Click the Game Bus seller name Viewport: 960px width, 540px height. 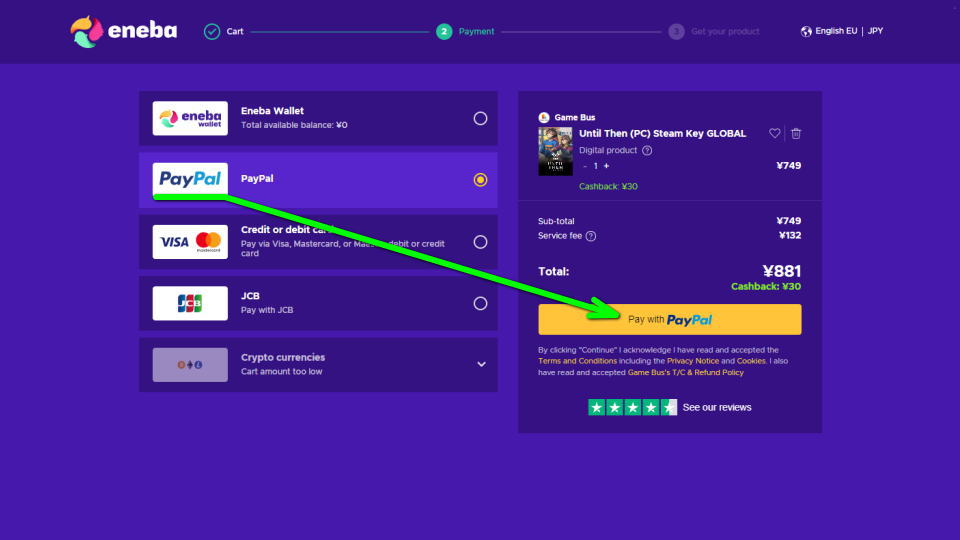pyautogui.click(x=574, y=117)
